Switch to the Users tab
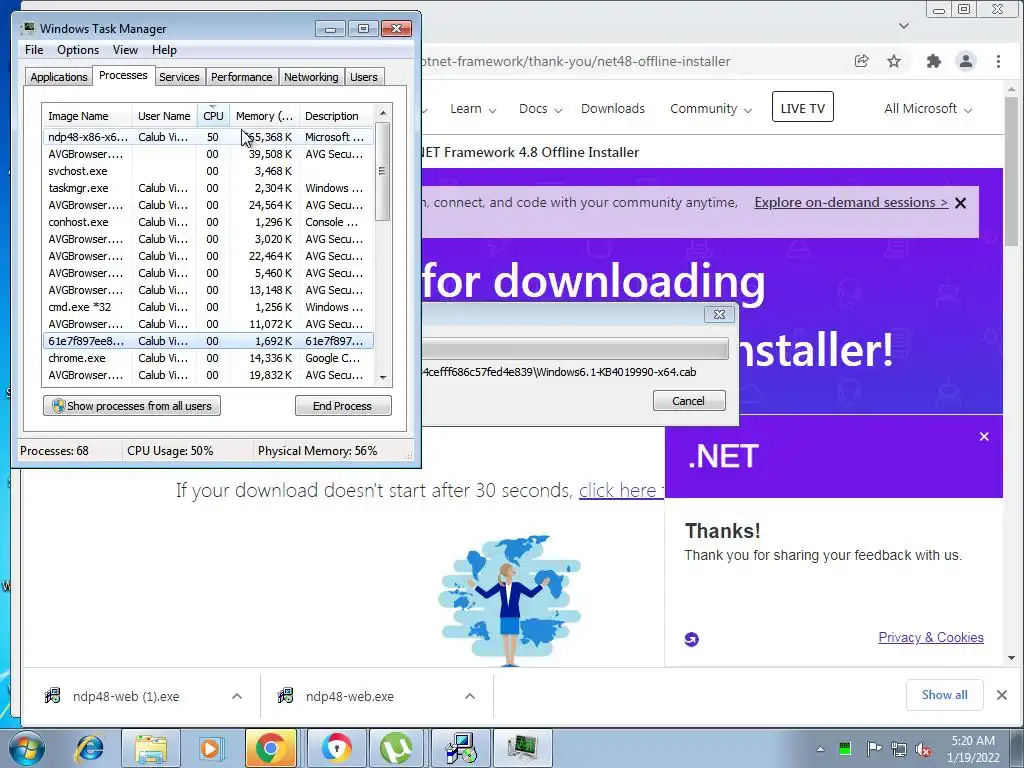The width and height of the screenshot is (1024, 768). [364, 77]
